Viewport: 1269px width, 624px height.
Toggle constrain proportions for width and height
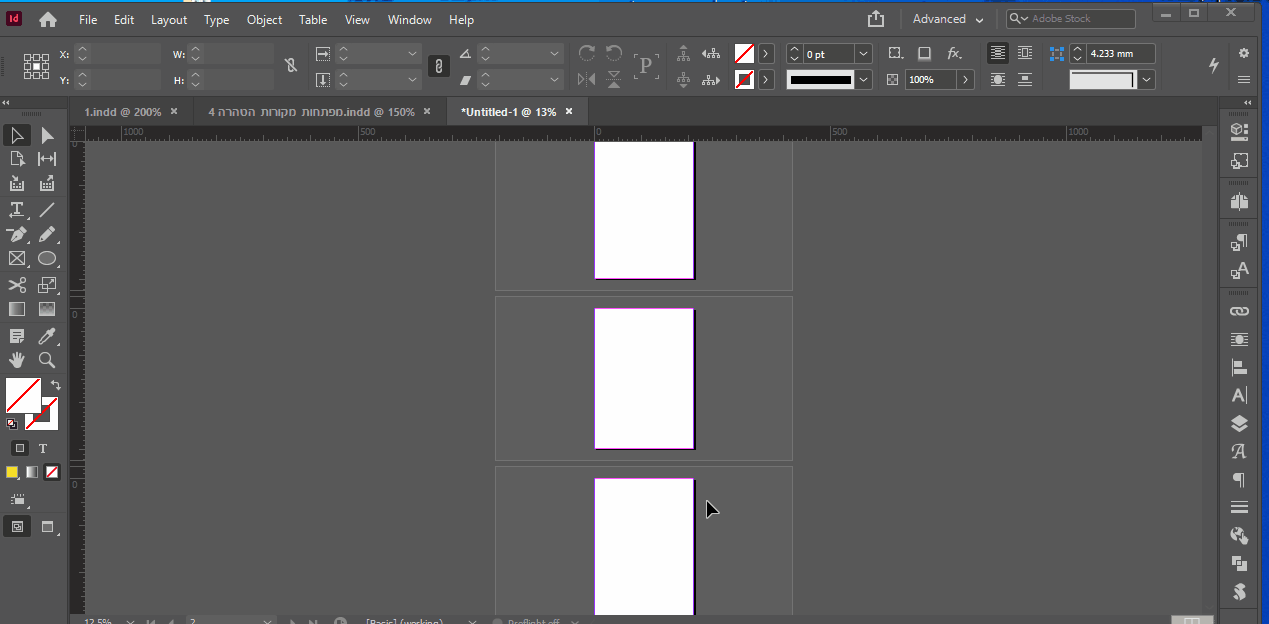(291, 66)
